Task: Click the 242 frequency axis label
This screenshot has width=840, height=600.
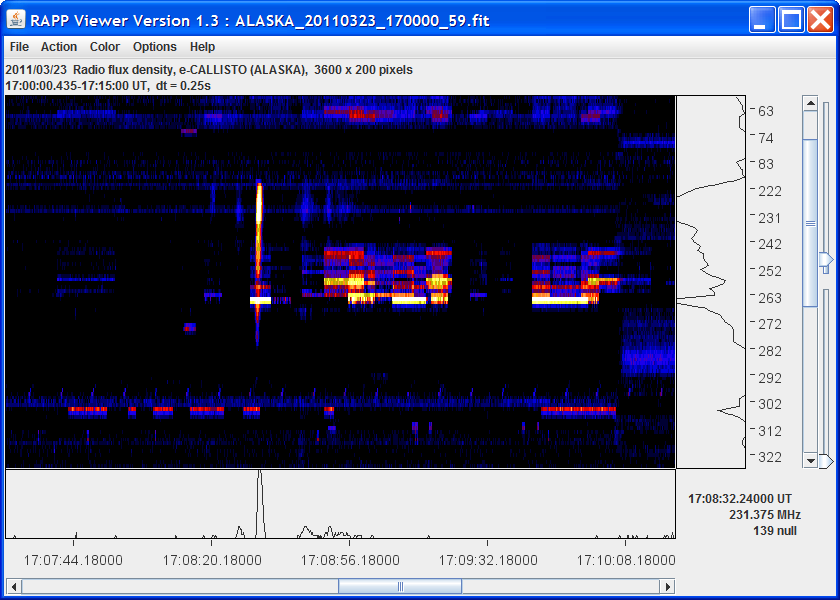Action: pos(769,244)
